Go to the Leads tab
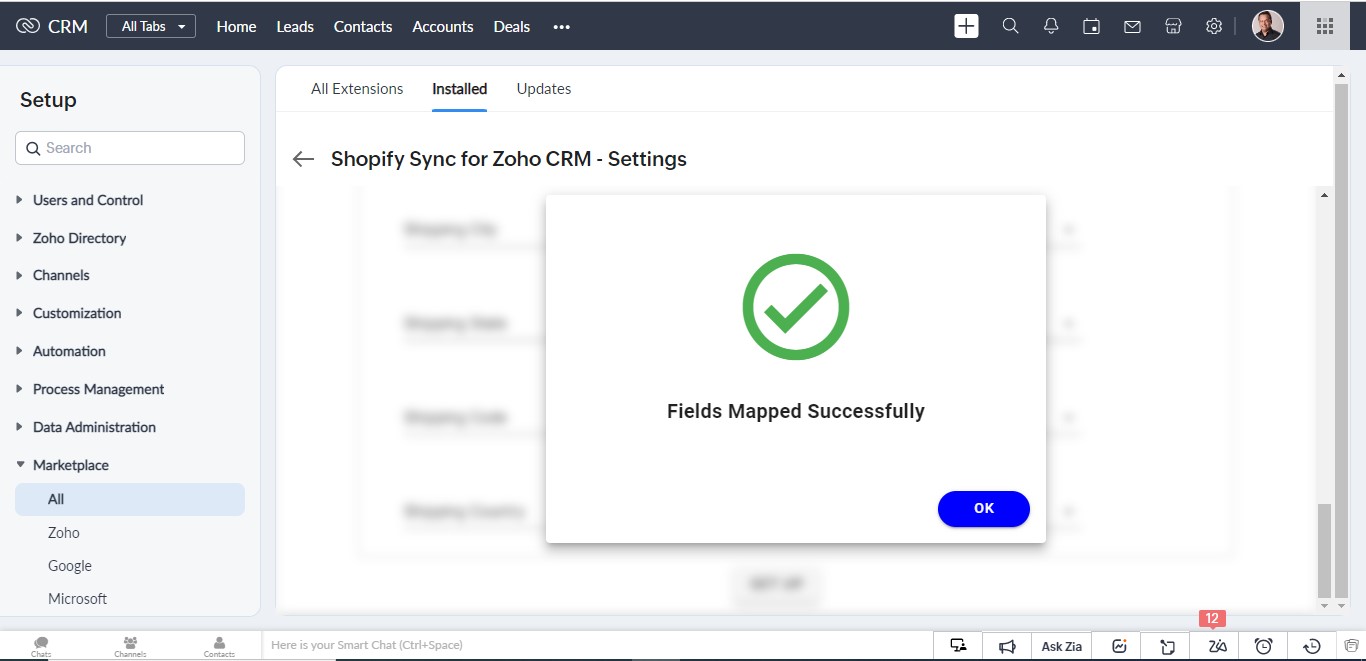 [295, 26]
